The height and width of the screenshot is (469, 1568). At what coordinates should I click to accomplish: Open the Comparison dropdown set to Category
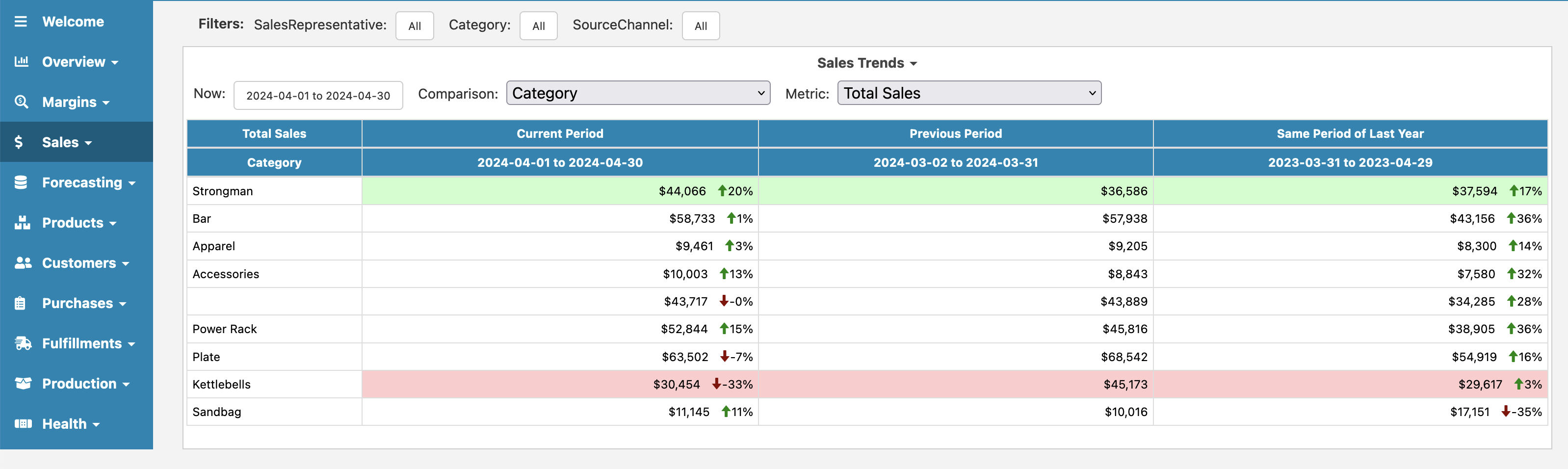(637, 93)
